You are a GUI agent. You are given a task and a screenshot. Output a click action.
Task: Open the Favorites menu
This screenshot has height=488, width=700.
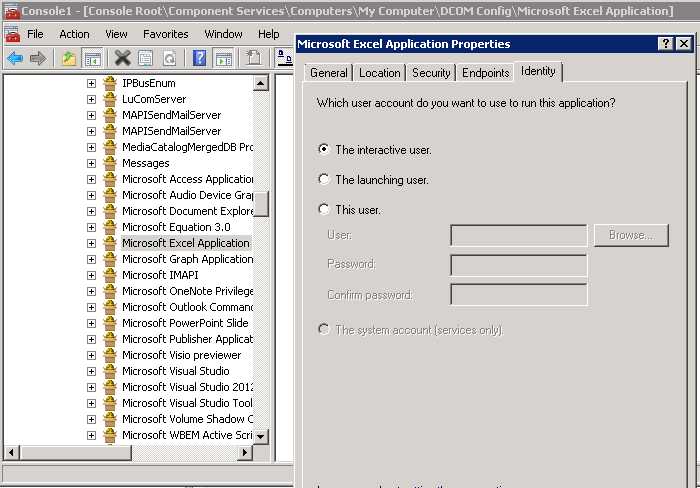pyautogui.click(x=166, y=34)
